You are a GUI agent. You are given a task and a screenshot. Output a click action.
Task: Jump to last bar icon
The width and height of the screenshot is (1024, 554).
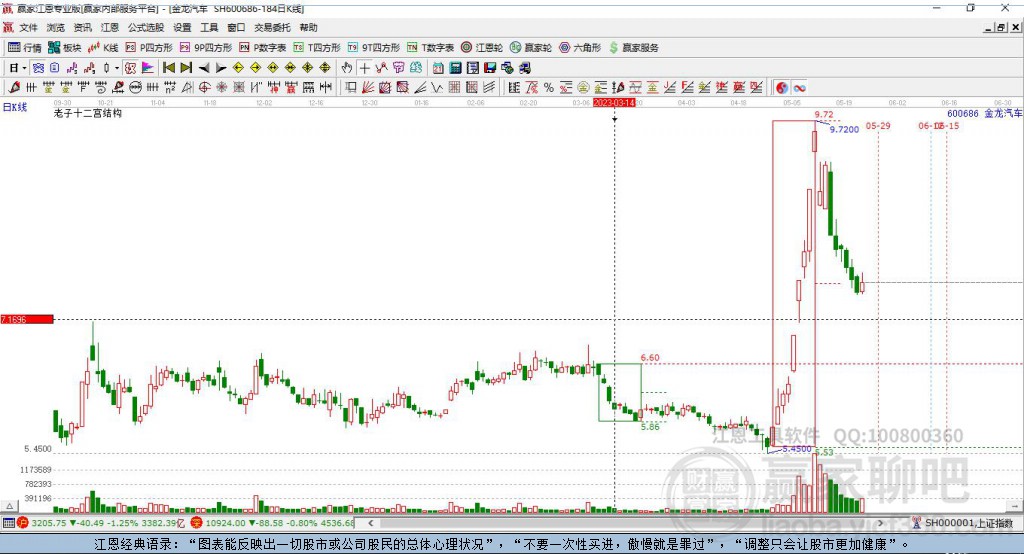coord(186,68)
